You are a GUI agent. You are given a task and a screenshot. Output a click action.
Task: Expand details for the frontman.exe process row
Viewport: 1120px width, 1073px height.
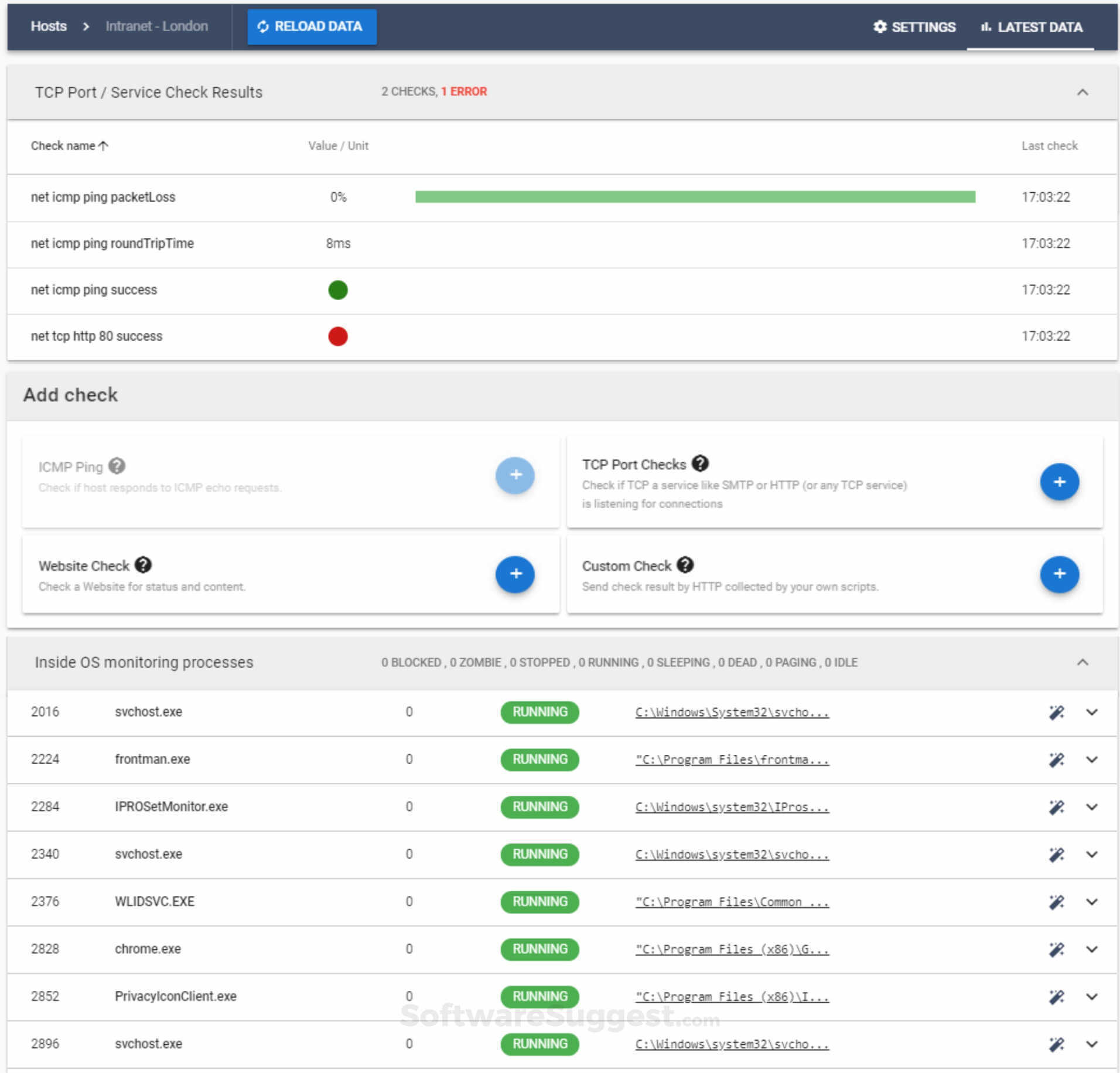tap(1091, 759)
